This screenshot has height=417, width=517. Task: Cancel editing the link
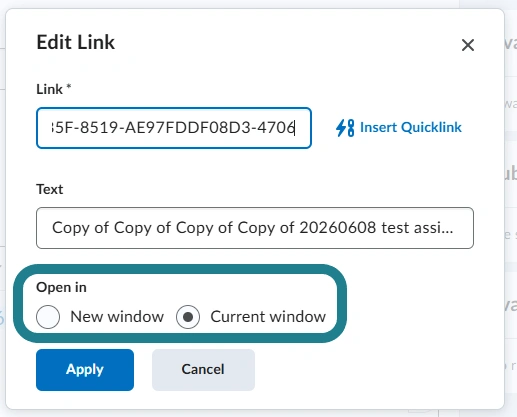click(203, 370)
